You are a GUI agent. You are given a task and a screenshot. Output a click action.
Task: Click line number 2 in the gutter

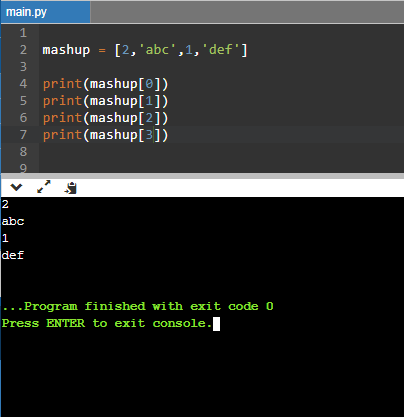(23, 50)
